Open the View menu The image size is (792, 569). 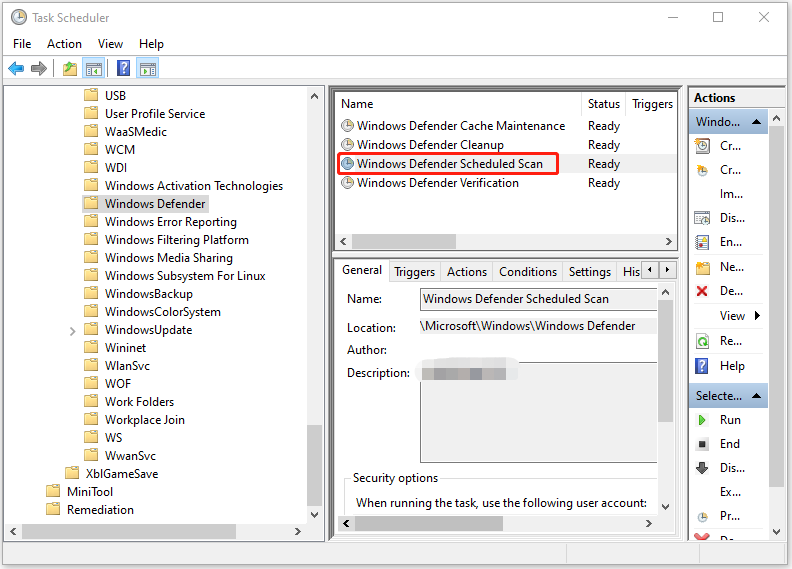tap(110, 44)
